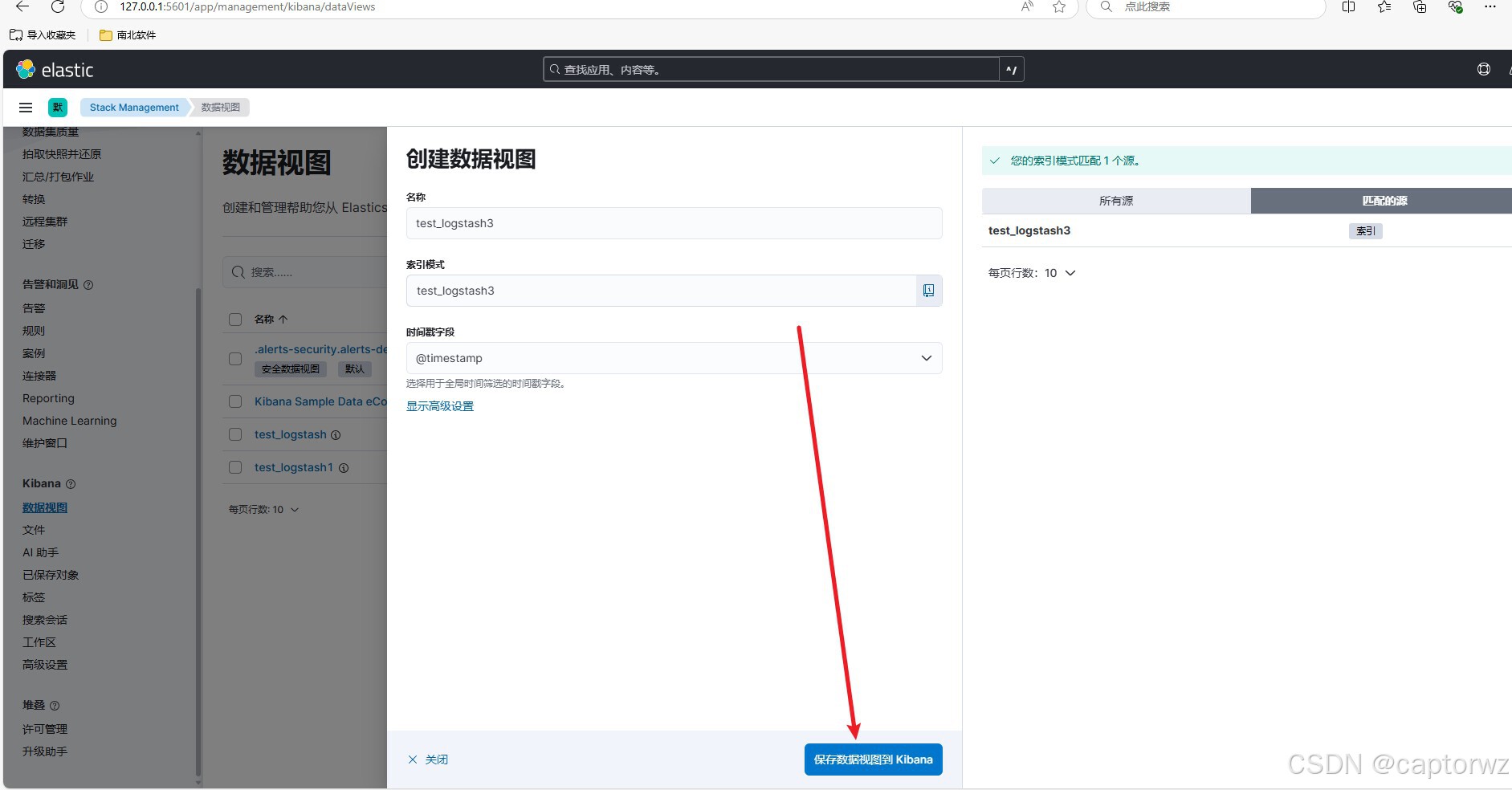Click the data views 搜索 search box
Image resolution: width=1512 pixels, height=790 pixels.
305,272
